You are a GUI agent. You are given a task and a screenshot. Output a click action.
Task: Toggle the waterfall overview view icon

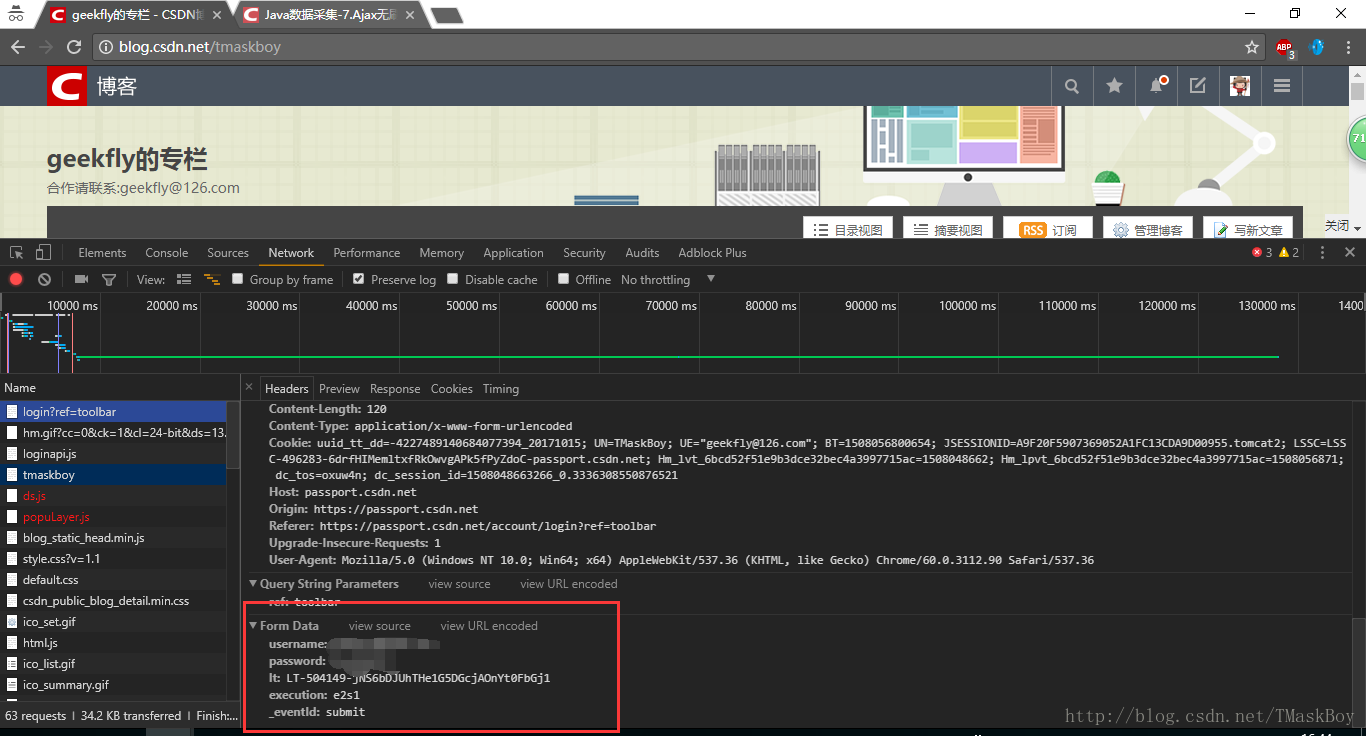pyautogui.click(x=212, y=280)
